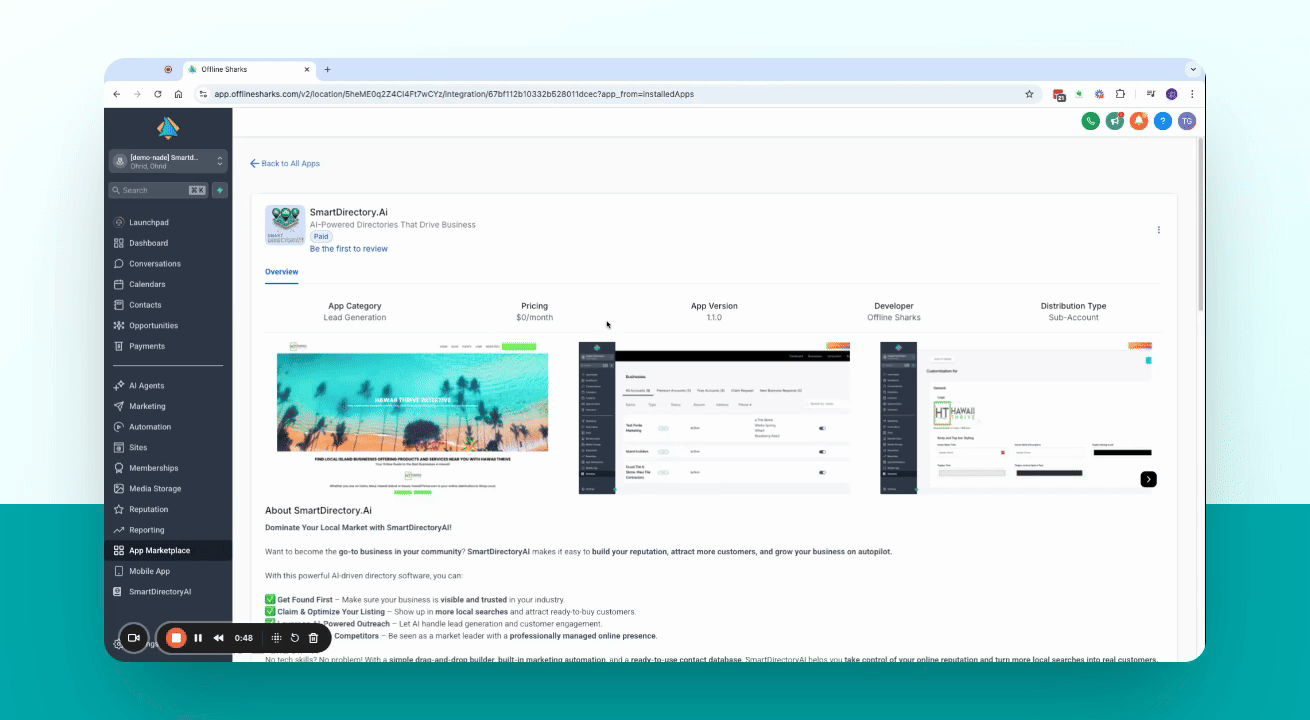The image size is (1310, 720).
Task: Open the Businesses table screenshot
Action: pyautogui.click(x=715, y=418)
